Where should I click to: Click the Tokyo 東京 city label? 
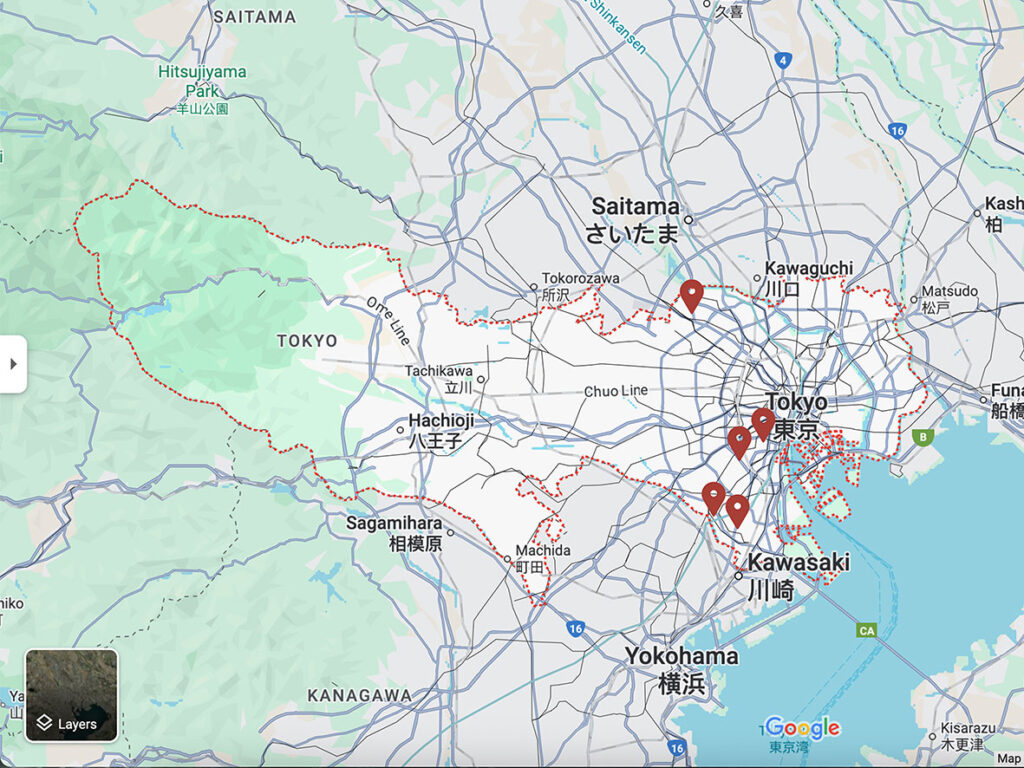[x=796, y=415]
